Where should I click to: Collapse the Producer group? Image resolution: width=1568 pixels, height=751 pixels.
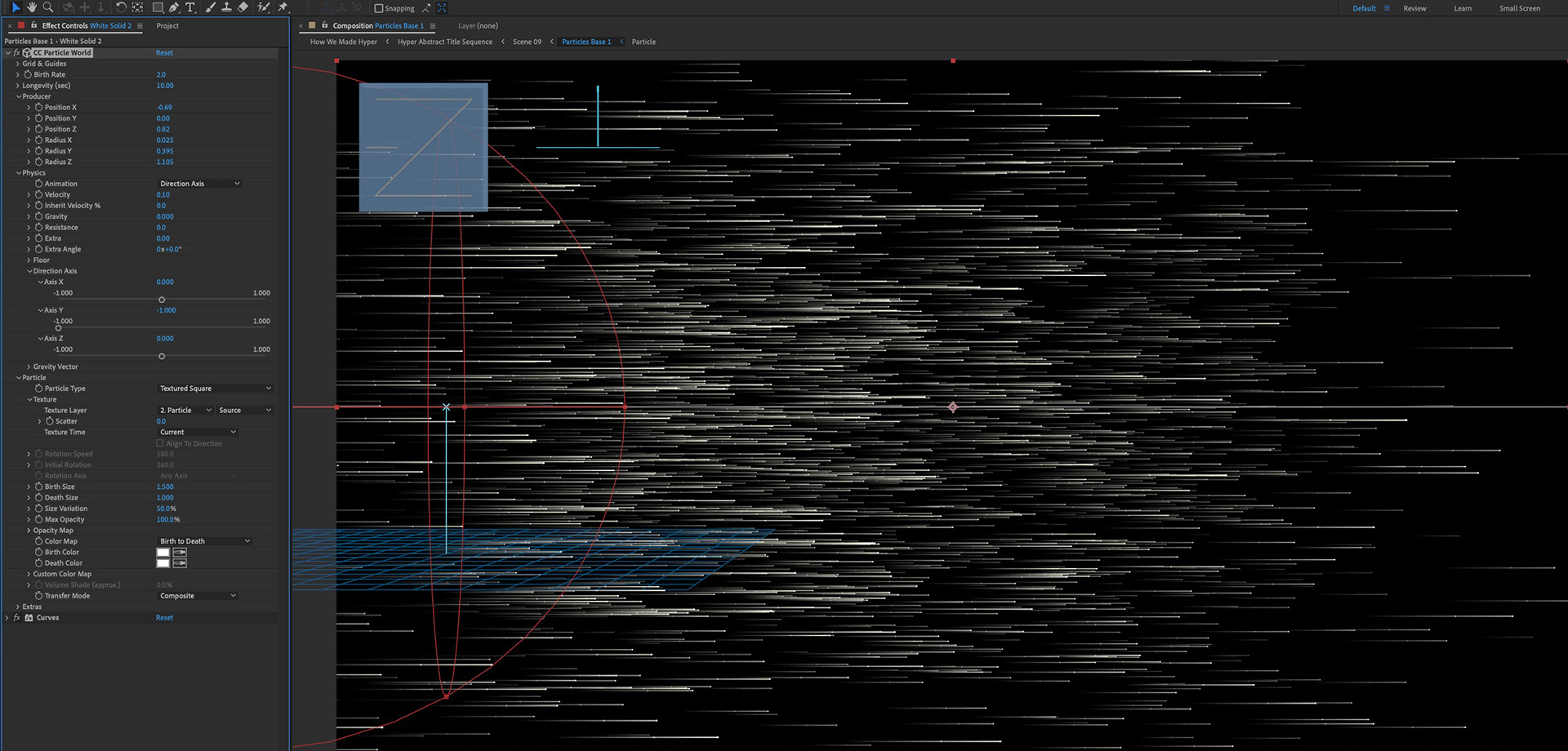click(x=18, y=96)
